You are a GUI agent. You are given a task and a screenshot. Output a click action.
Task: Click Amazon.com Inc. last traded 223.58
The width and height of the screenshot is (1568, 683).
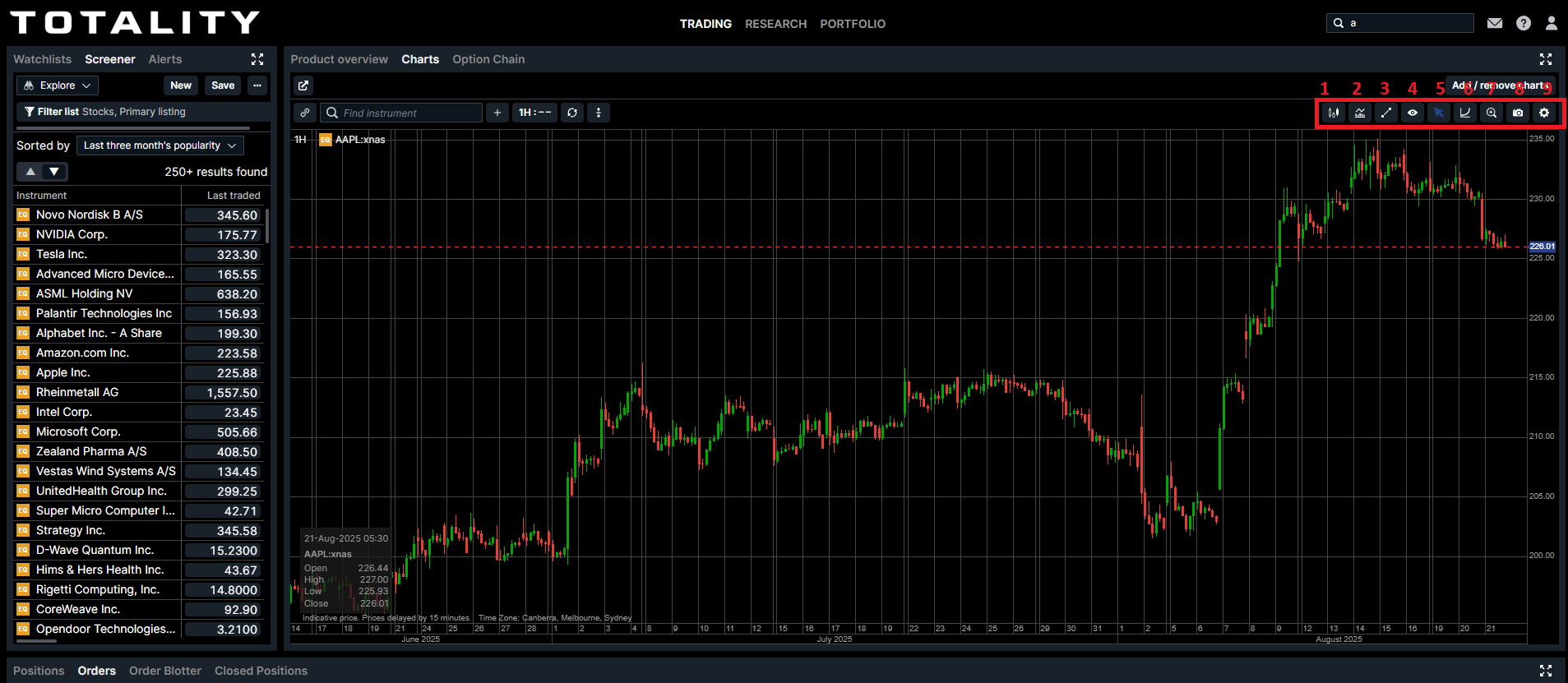pos(222,353)
